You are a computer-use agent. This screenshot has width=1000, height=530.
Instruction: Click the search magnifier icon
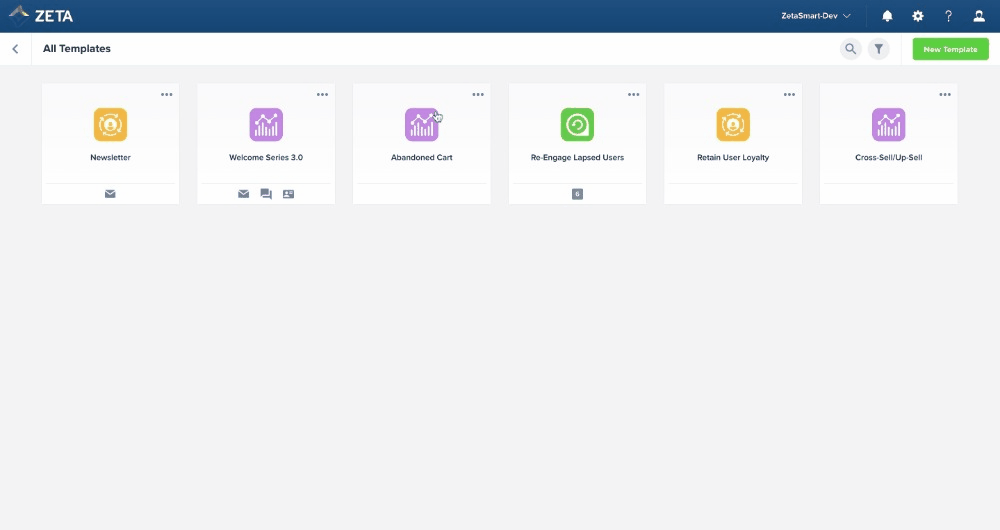(x=850, y=49)
